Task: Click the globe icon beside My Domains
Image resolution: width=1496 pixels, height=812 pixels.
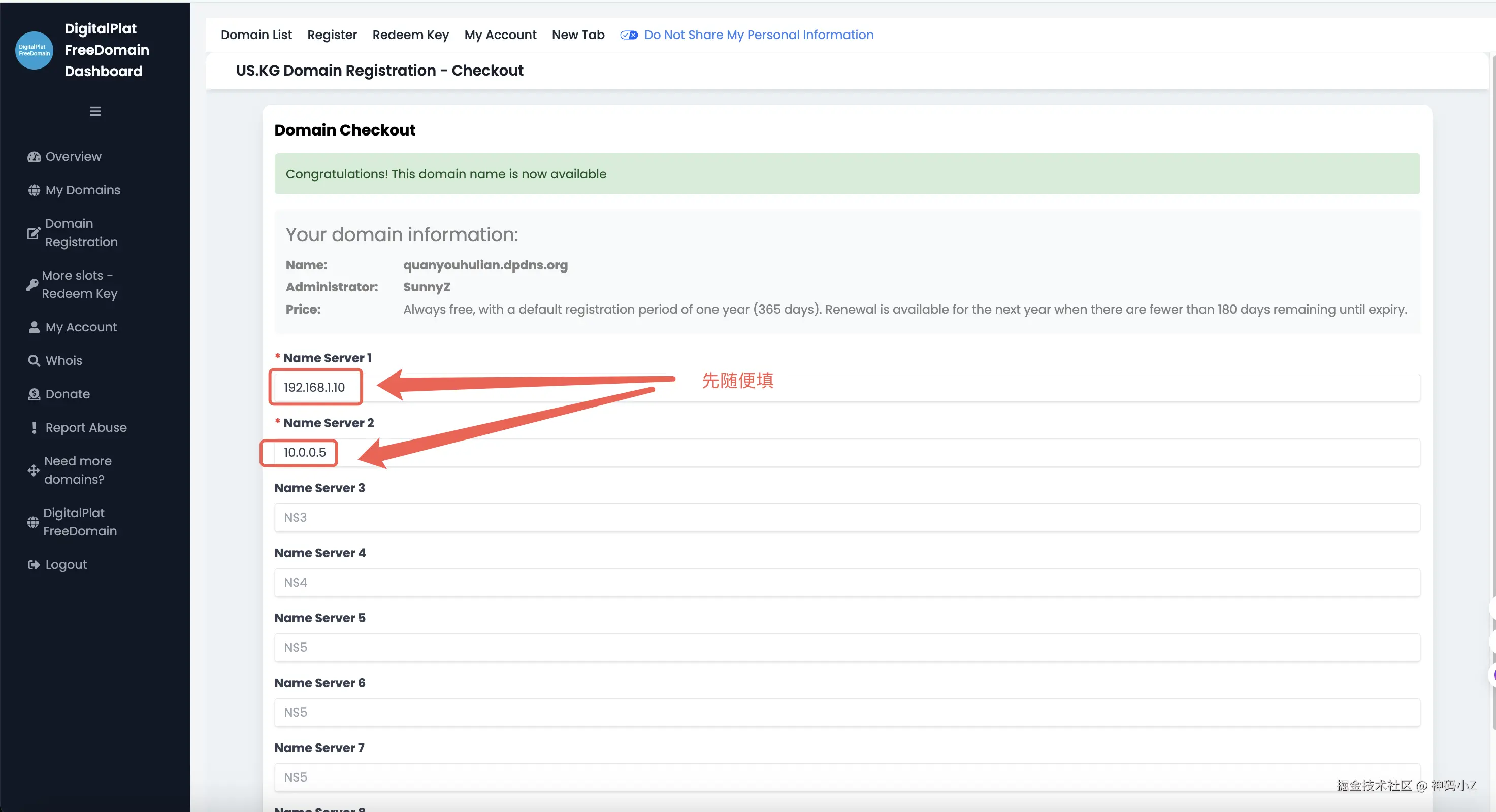Action: click(34, 190)
